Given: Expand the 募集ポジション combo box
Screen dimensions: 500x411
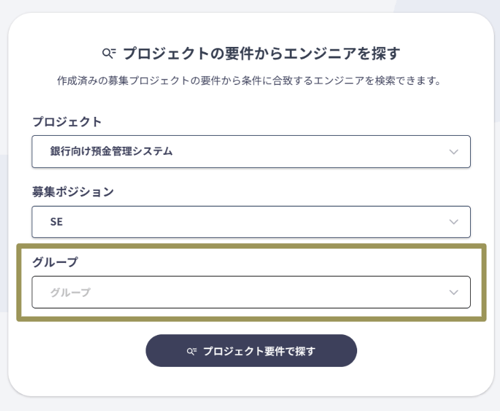Looking at the screenshot, I should (x=251, y=222).
